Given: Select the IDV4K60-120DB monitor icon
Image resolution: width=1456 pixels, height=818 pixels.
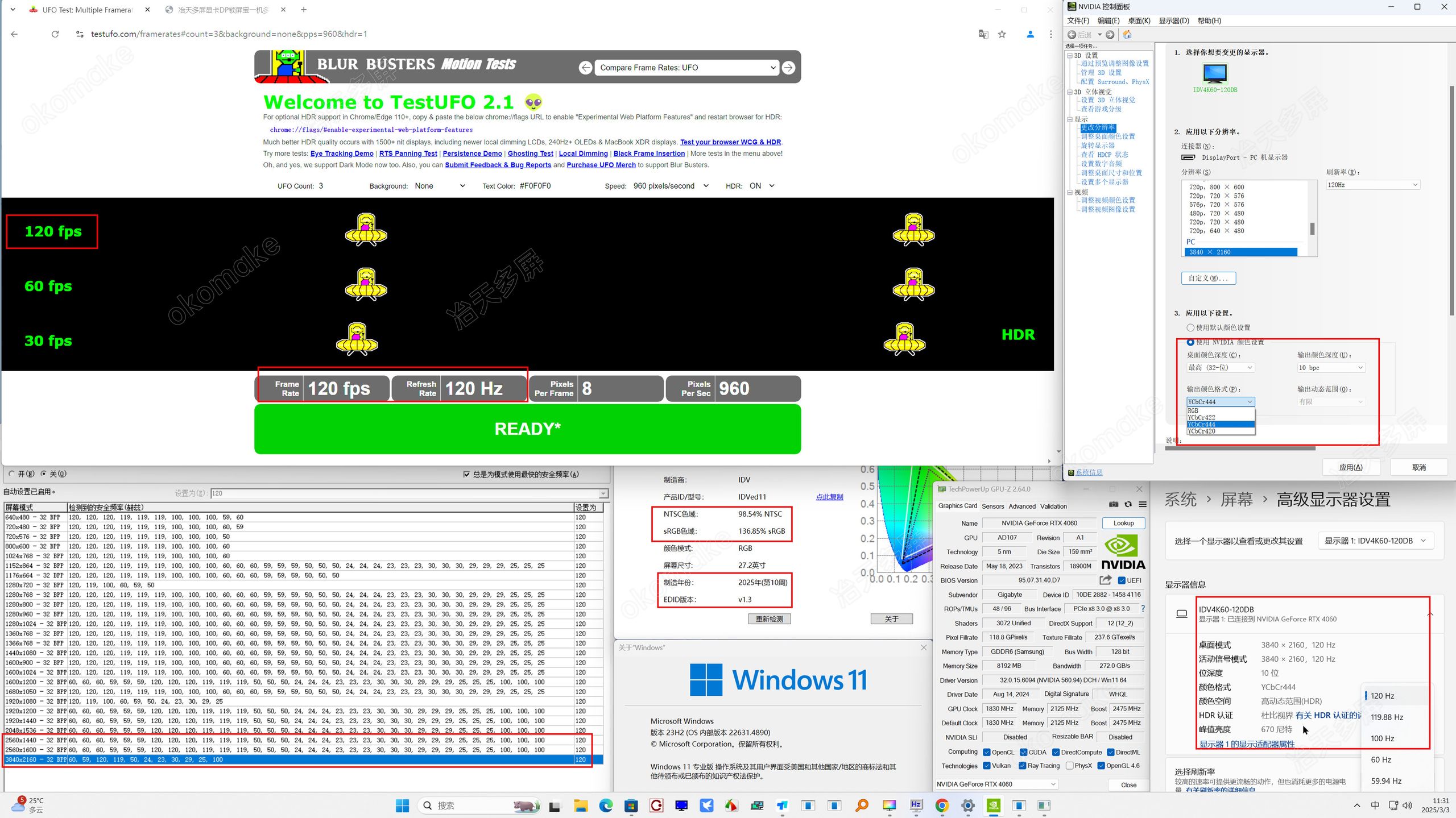Looking at the screenshot, I should pyautogui.click(x=1215, y=74).
